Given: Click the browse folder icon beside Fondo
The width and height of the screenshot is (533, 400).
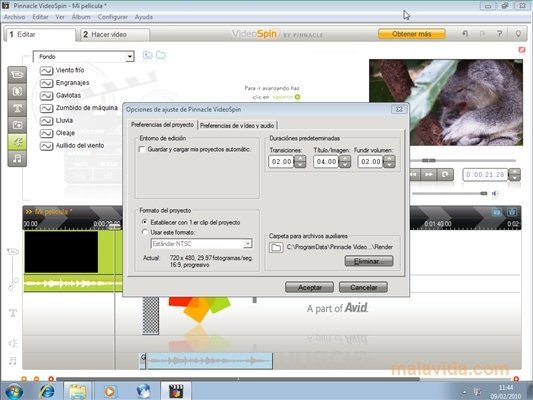Looking at the screenshot, I should [160, 55].
